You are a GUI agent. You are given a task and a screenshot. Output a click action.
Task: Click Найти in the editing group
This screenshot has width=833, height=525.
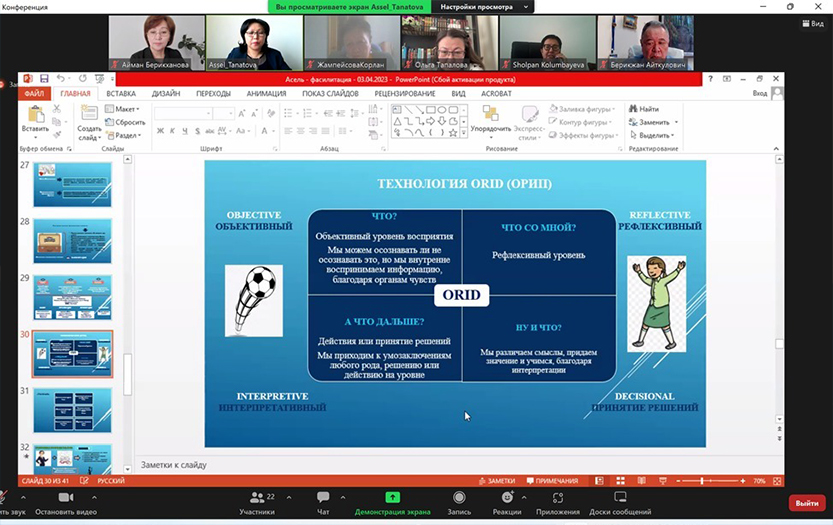coord(648,109)
